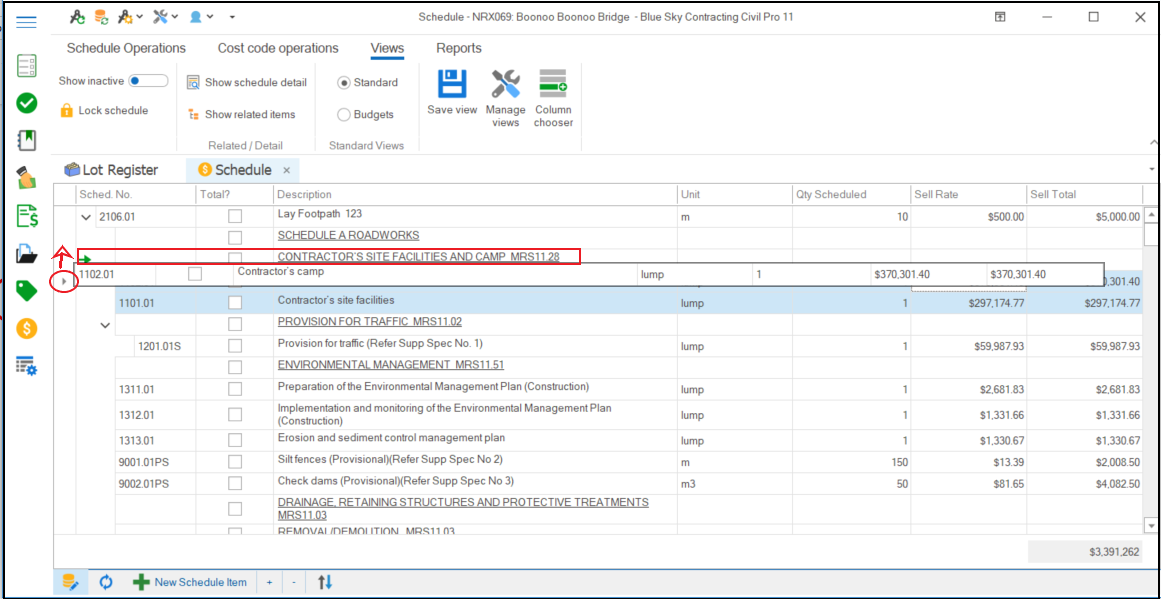This screenshot has width=1161, height=599.
Task: Select the $297,174.77 Sell Rate cell
Action: click(x=968, y=303)
